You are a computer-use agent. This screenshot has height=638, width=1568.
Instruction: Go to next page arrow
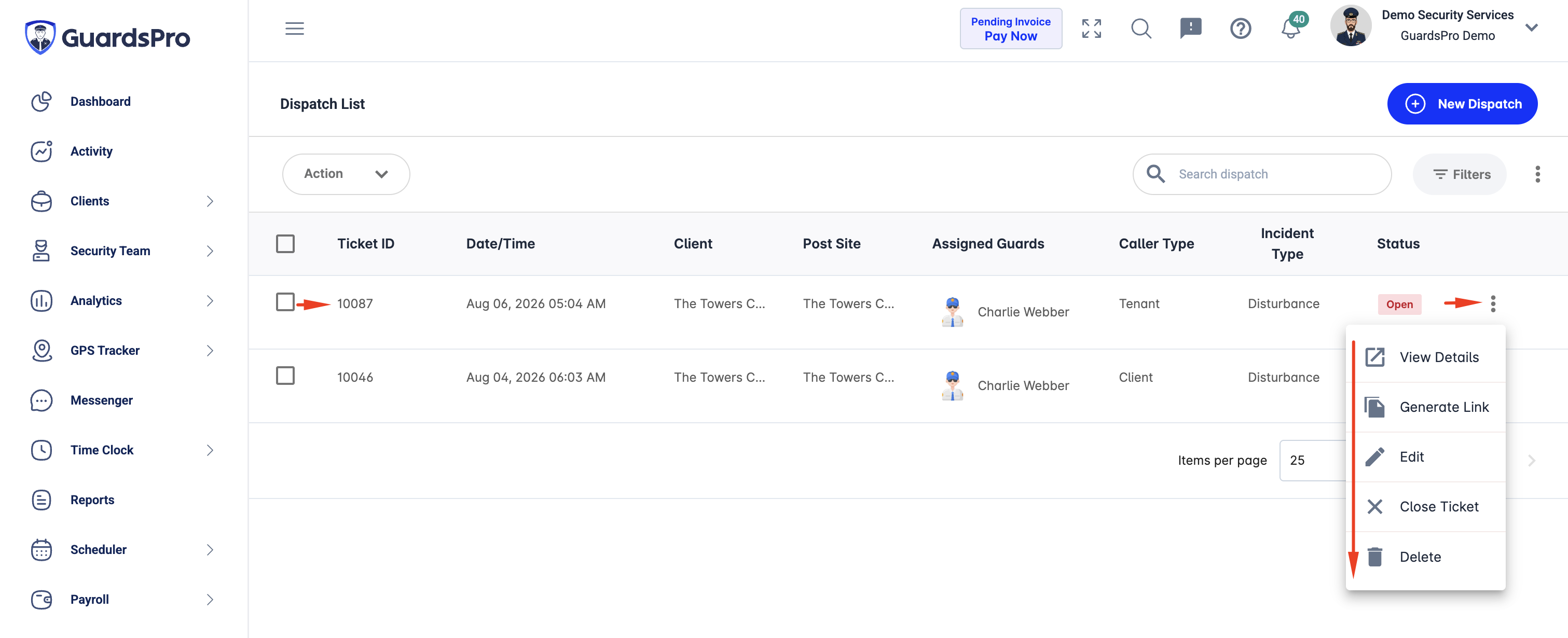point(1532,461)
